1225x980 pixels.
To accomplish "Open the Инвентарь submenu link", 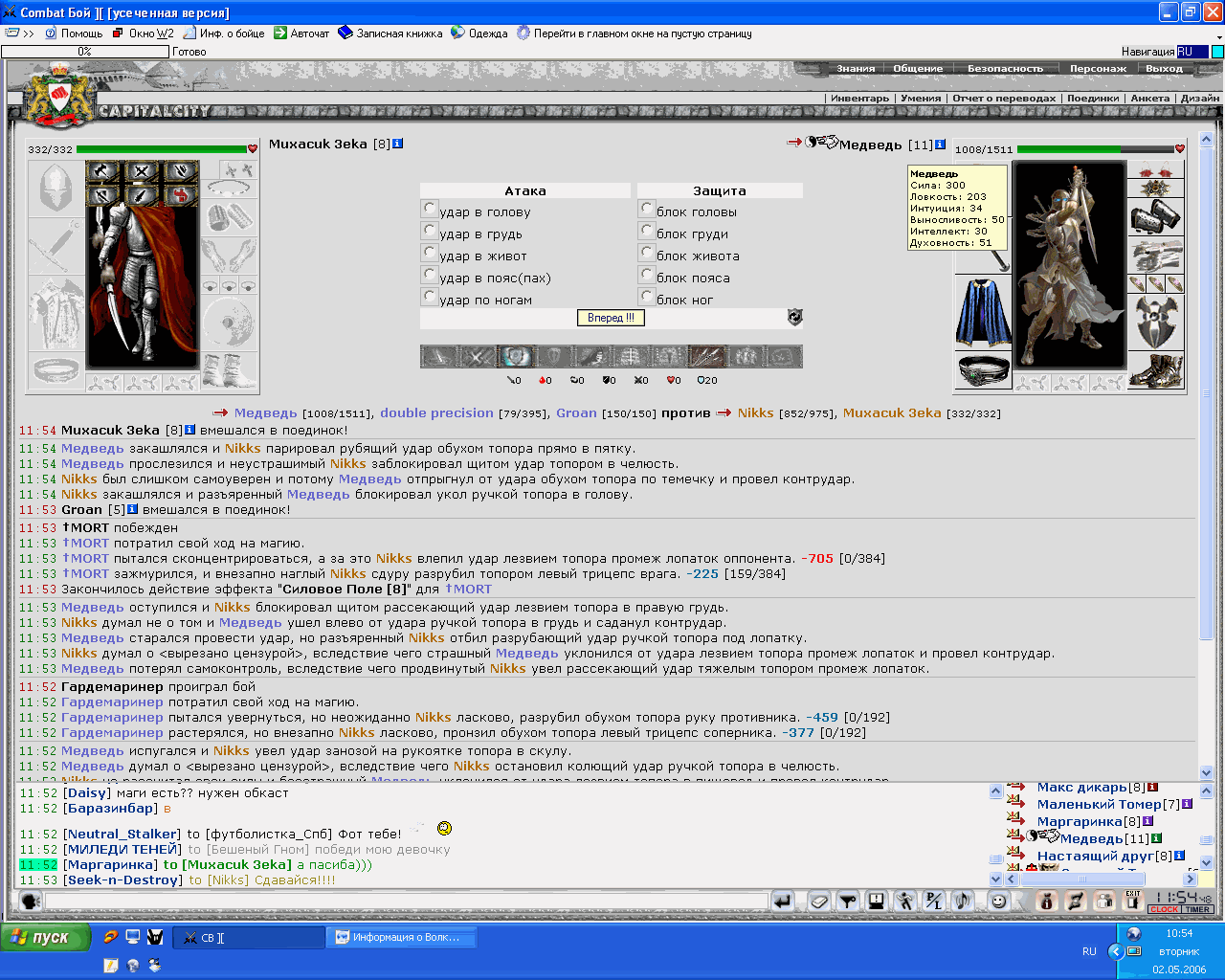I will (859, 99).
